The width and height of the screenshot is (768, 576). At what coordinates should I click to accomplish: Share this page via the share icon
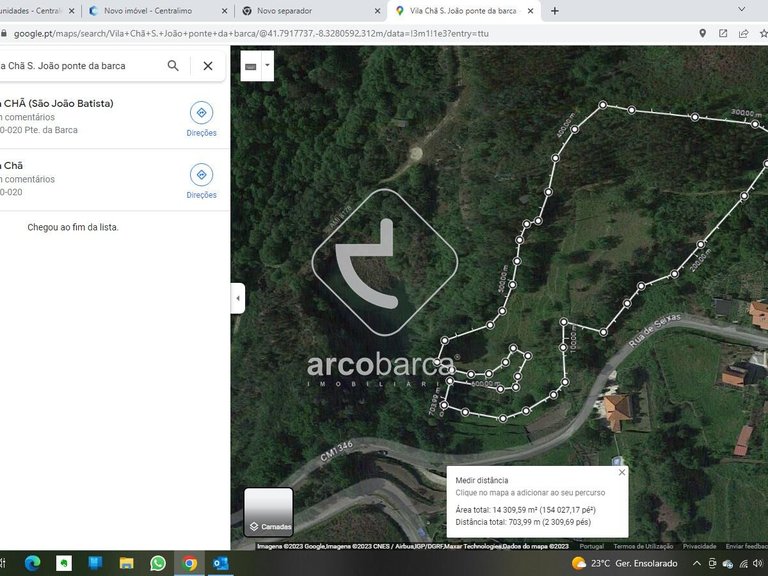(744, 33)
